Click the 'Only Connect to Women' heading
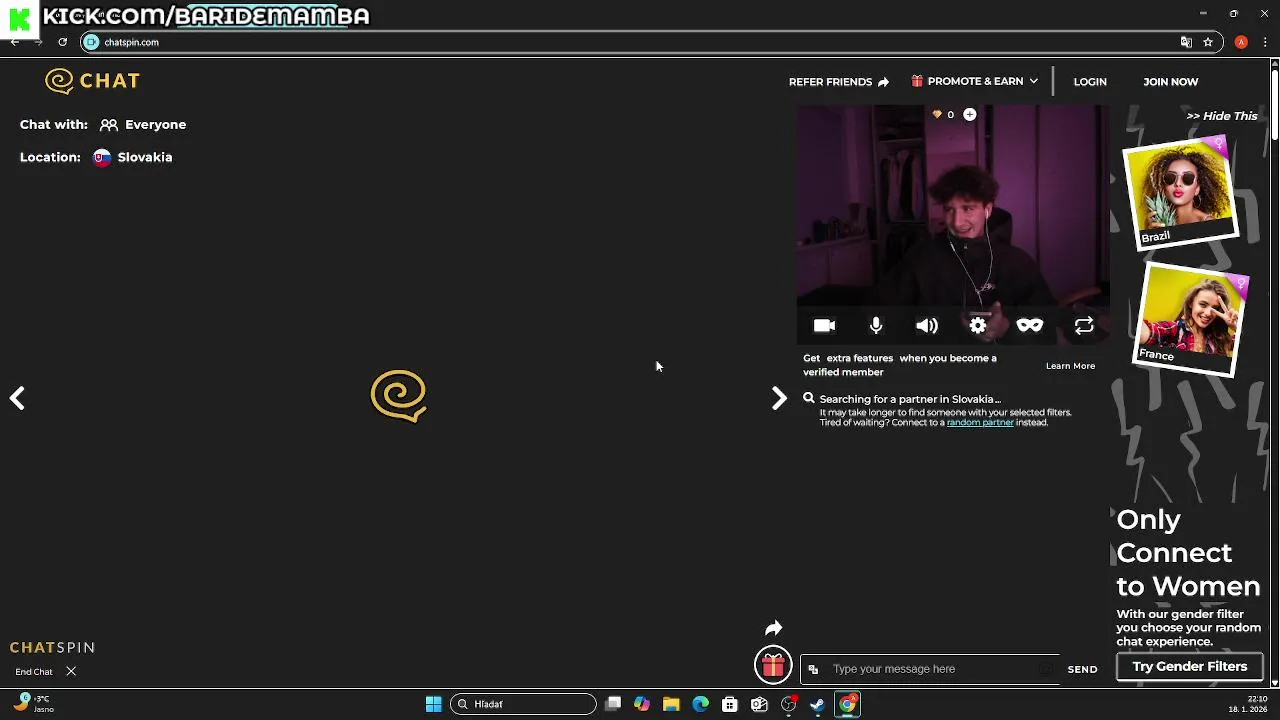This screenshot has width=1280, height=720. [1188, 553]
